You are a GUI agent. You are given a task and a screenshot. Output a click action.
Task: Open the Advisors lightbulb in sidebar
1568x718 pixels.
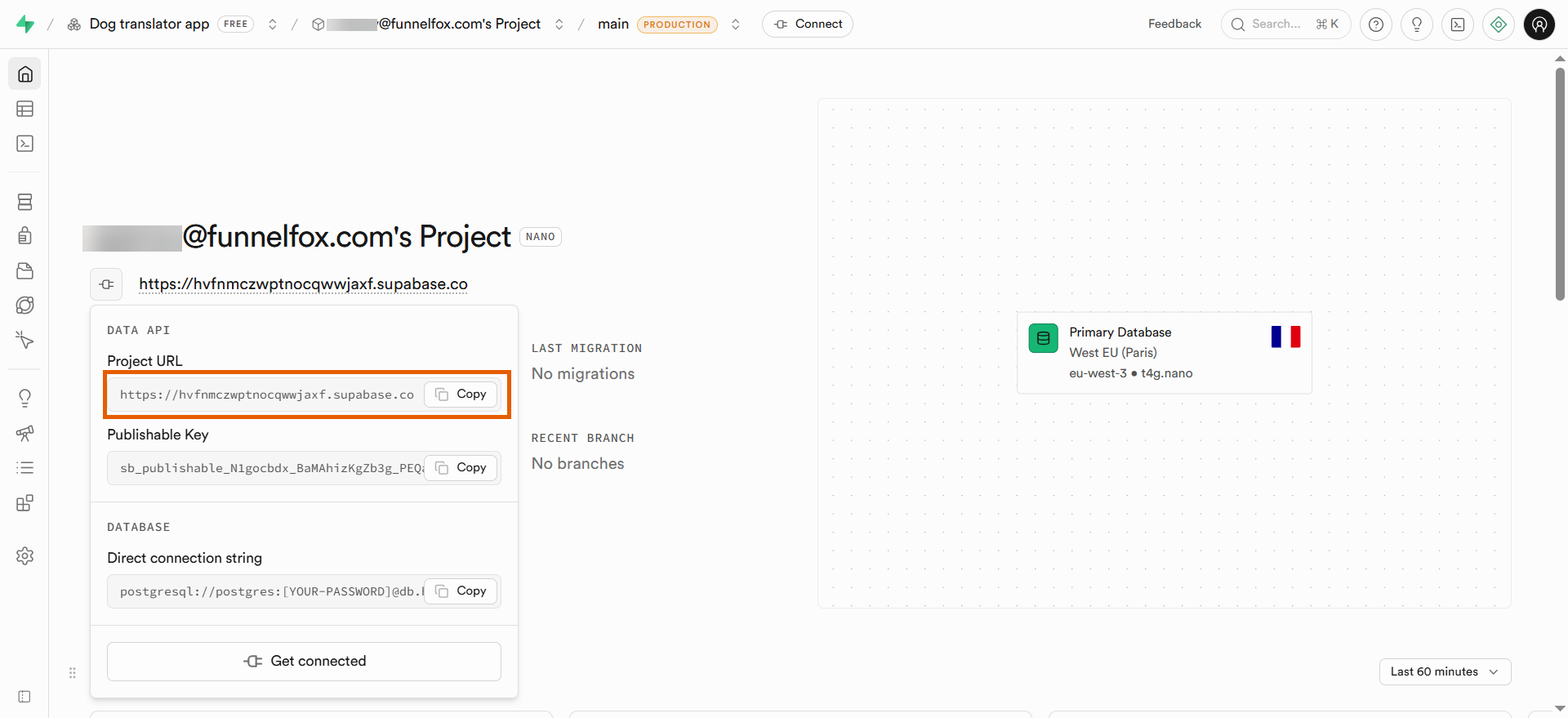point(25,398)
